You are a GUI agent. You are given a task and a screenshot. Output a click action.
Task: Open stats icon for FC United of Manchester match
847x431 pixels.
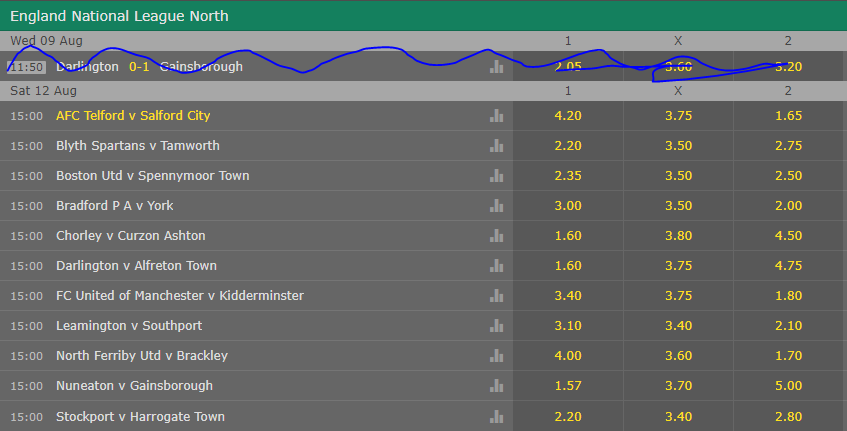[496, 295]
